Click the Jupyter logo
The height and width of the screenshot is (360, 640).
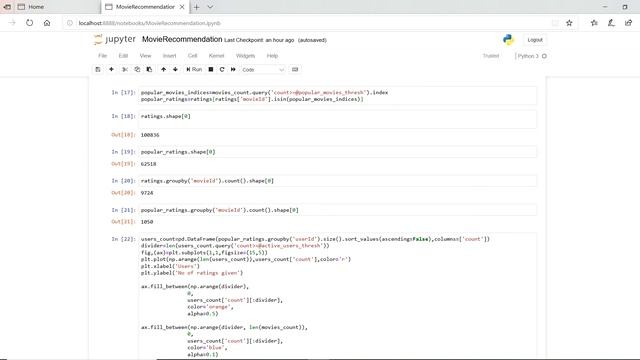point(115,40)
